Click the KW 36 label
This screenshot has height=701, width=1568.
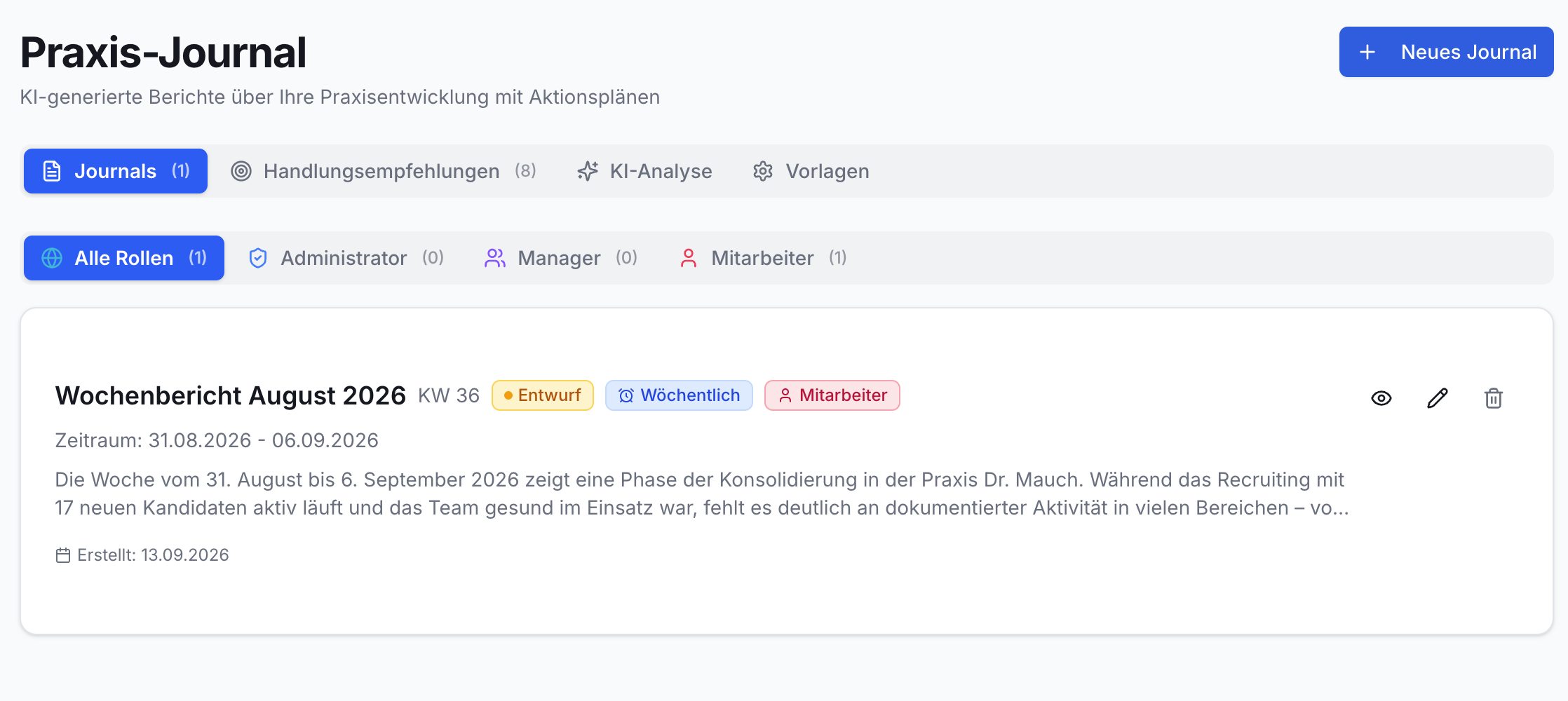click(449, 395)
